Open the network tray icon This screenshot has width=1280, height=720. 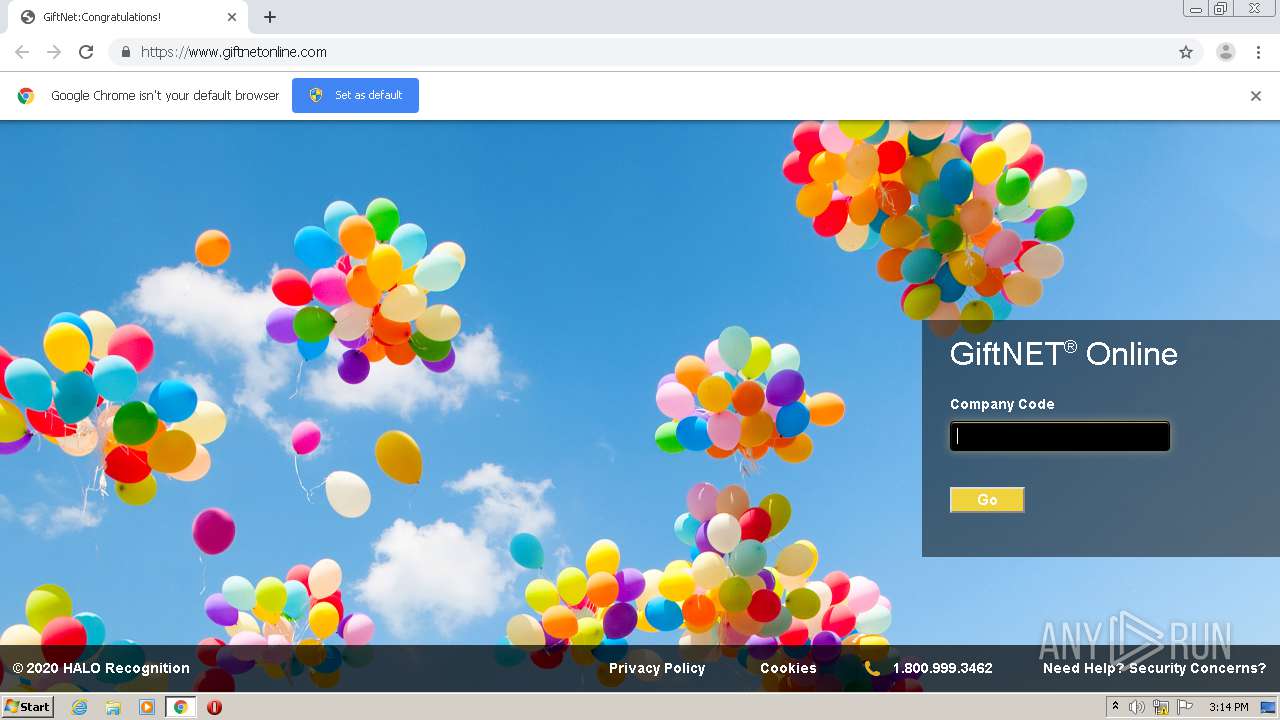(x=1161, y=707)
